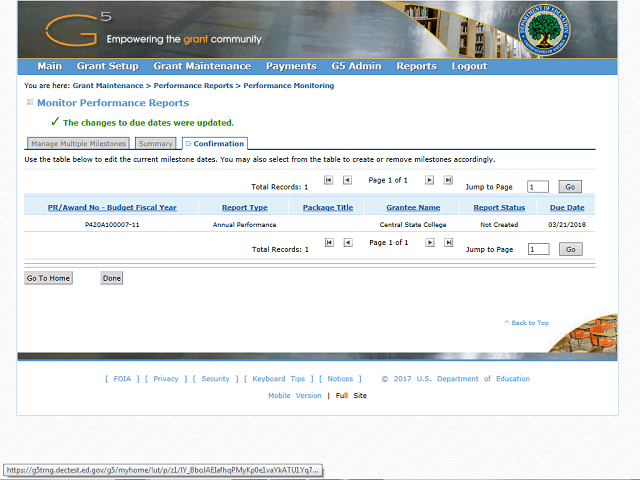Viewport: 640px width, 480px height.
Task: Click the Annual Performance cell
Action: 244,225
